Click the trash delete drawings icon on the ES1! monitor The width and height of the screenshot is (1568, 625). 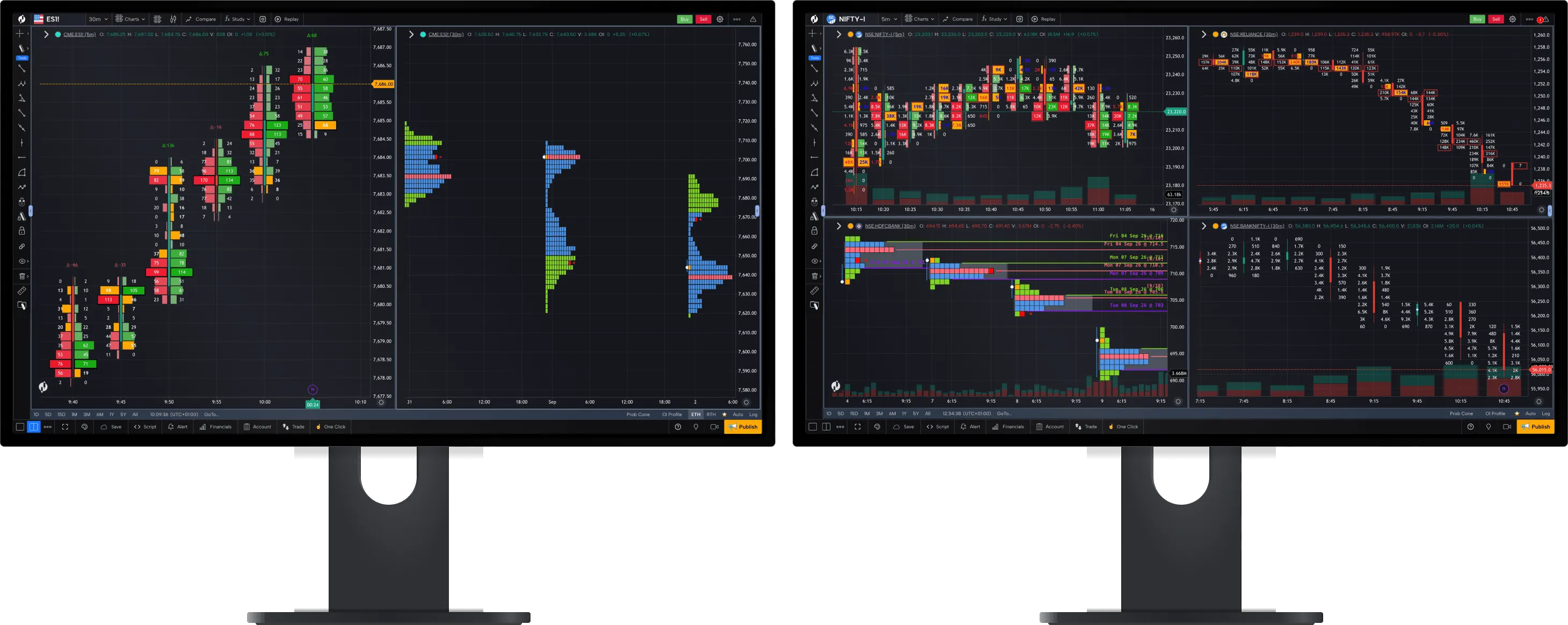pos(22,275)
